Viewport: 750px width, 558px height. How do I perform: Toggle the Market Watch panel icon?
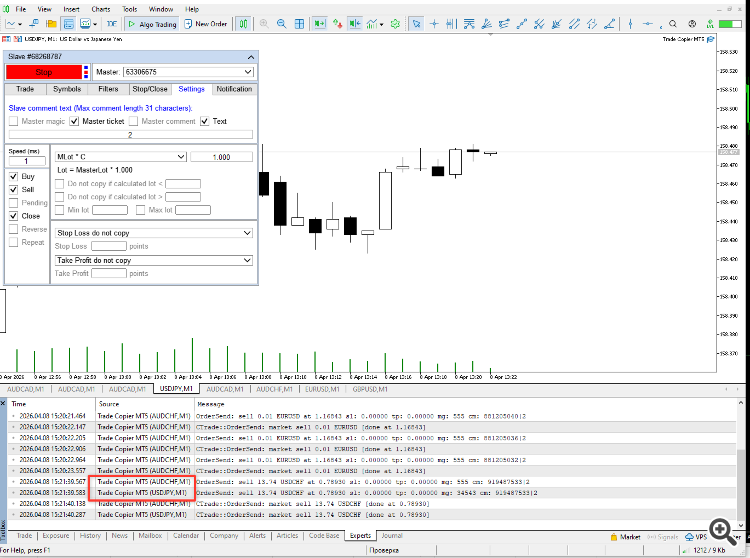(68, 23)
